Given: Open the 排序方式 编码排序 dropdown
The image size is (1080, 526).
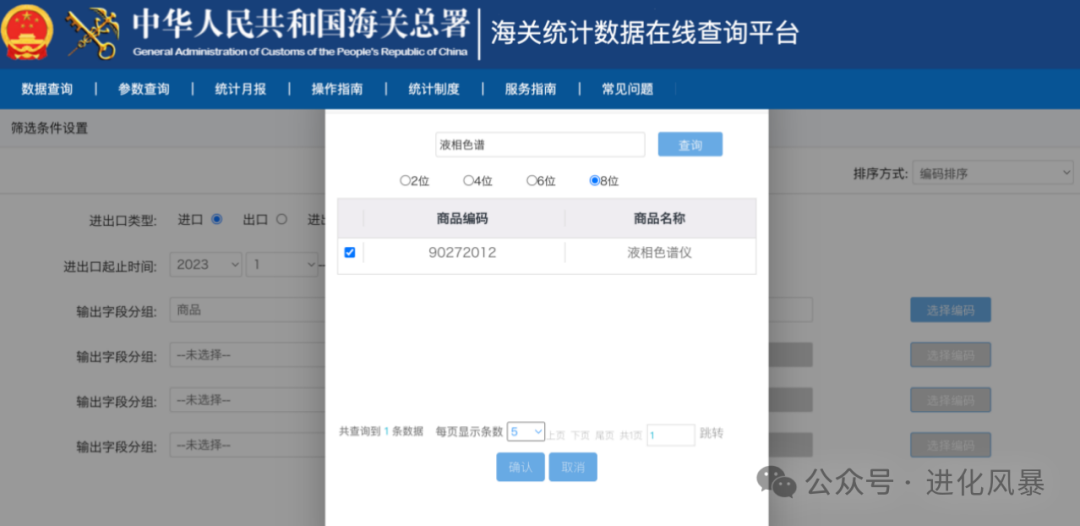Looking at the screenshot, I should click(993, 173).
